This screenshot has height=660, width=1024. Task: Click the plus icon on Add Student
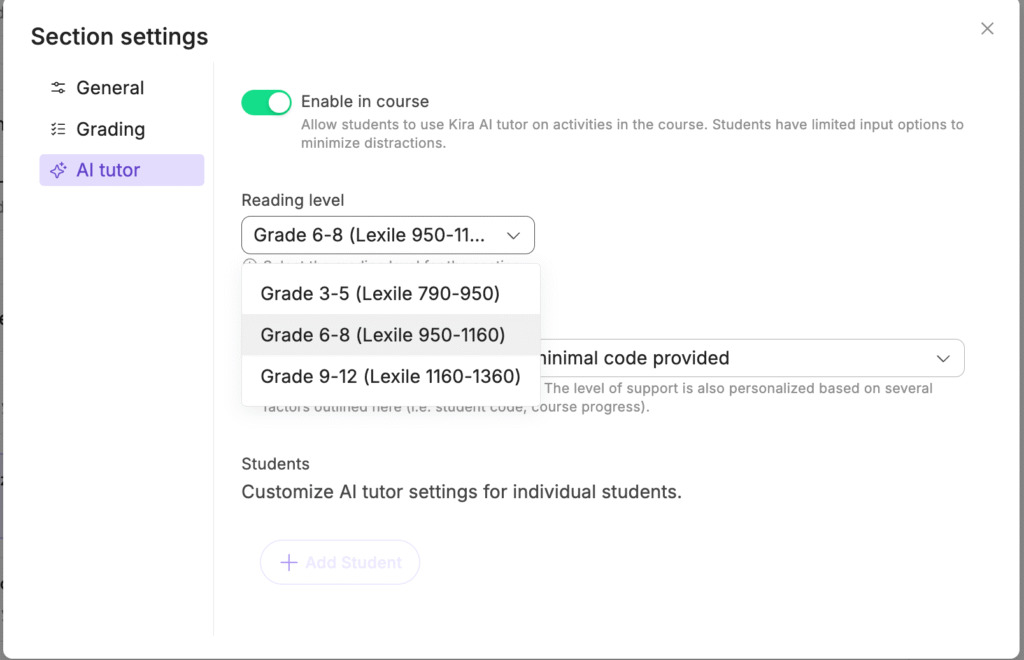[289, 562]
